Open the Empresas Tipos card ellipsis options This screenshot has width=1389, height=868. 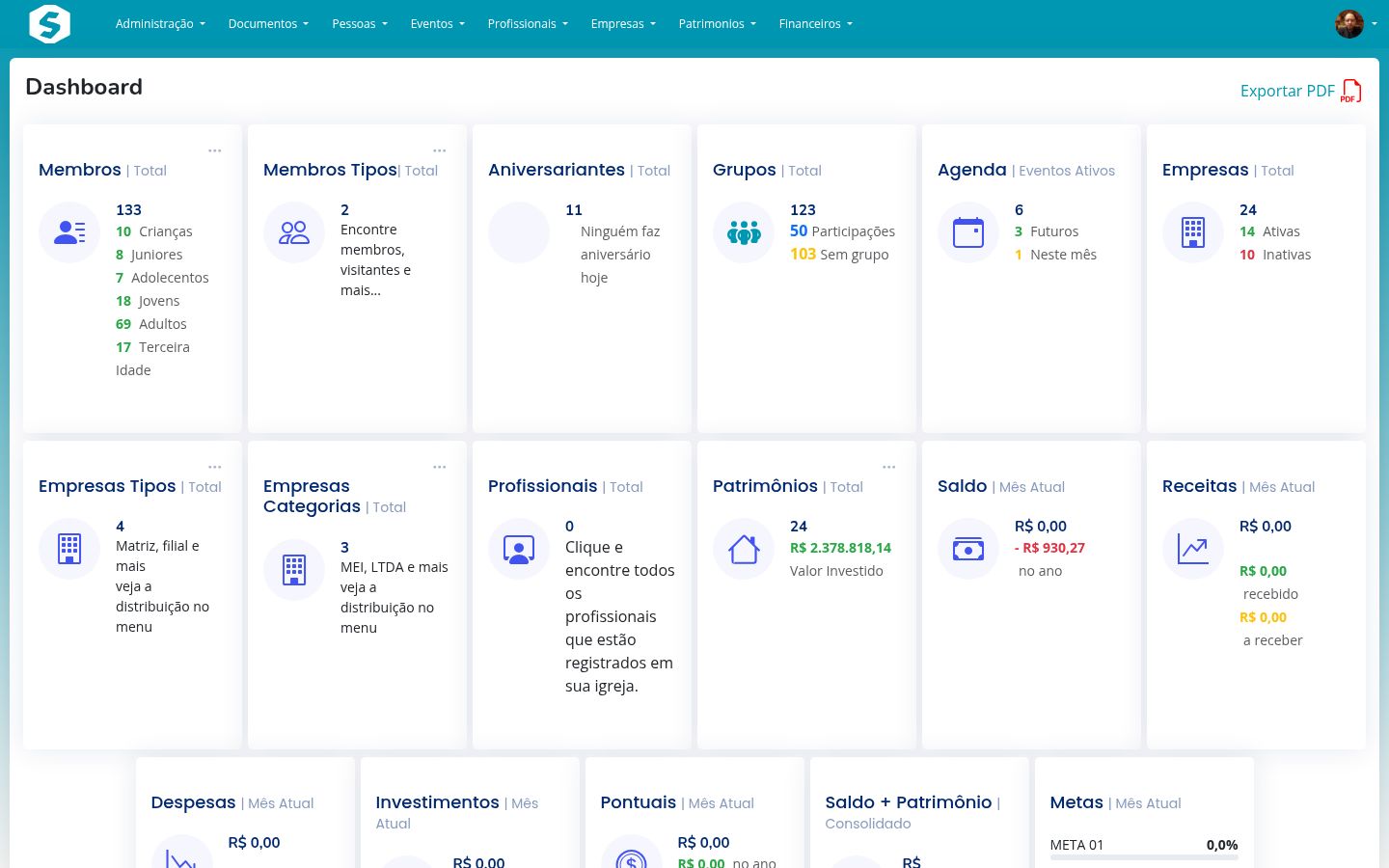pos(215,467)
